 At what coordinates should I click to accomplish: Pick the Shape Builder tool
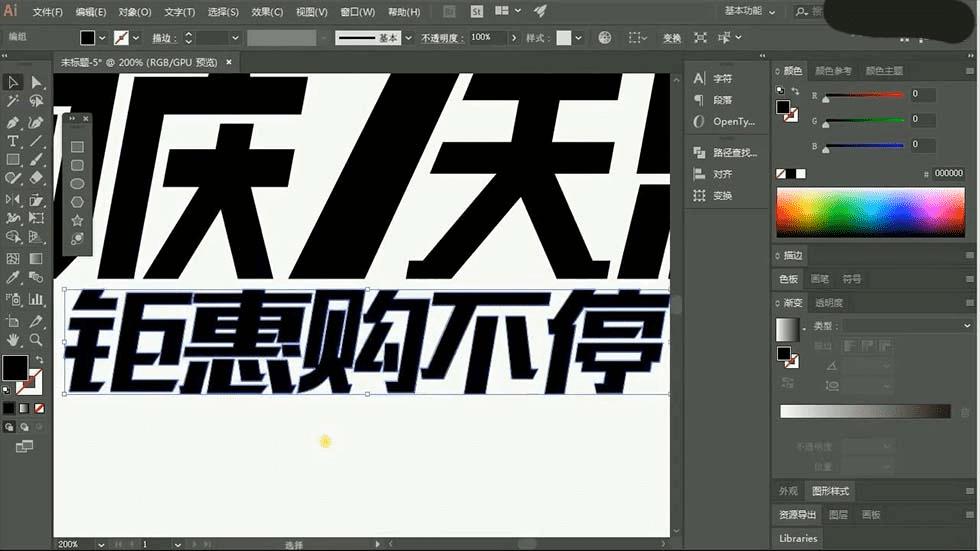(12, 237)
